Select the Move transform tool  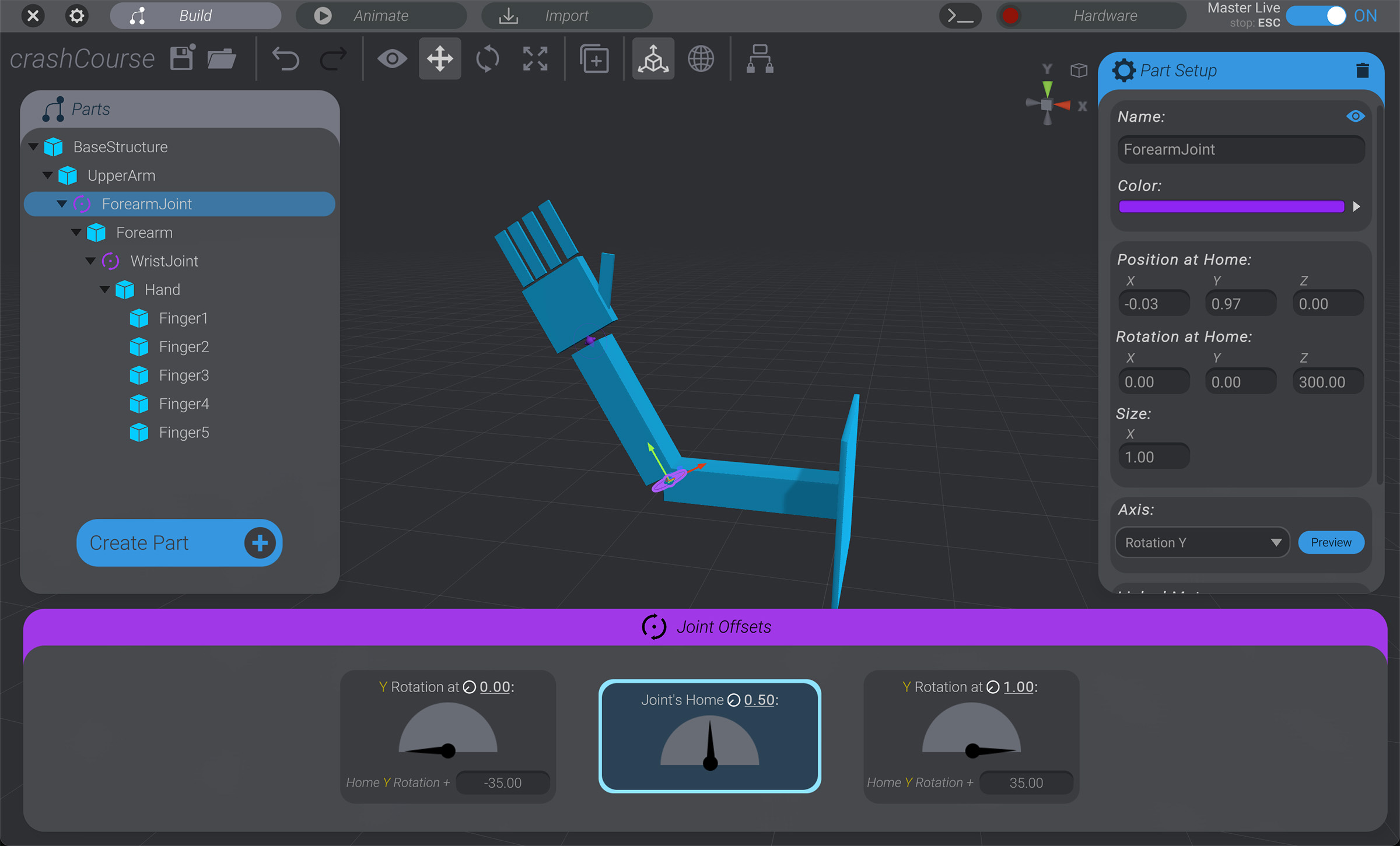pyautogui.click(x=439, y=58)
